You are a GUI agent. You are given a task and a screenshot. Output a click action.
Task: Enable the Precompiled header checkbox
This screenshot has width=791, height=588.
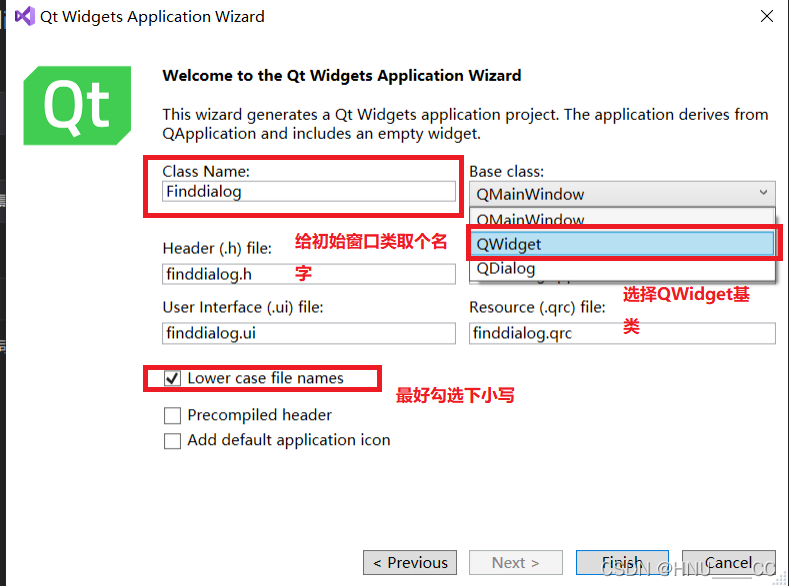pos(173,416)
